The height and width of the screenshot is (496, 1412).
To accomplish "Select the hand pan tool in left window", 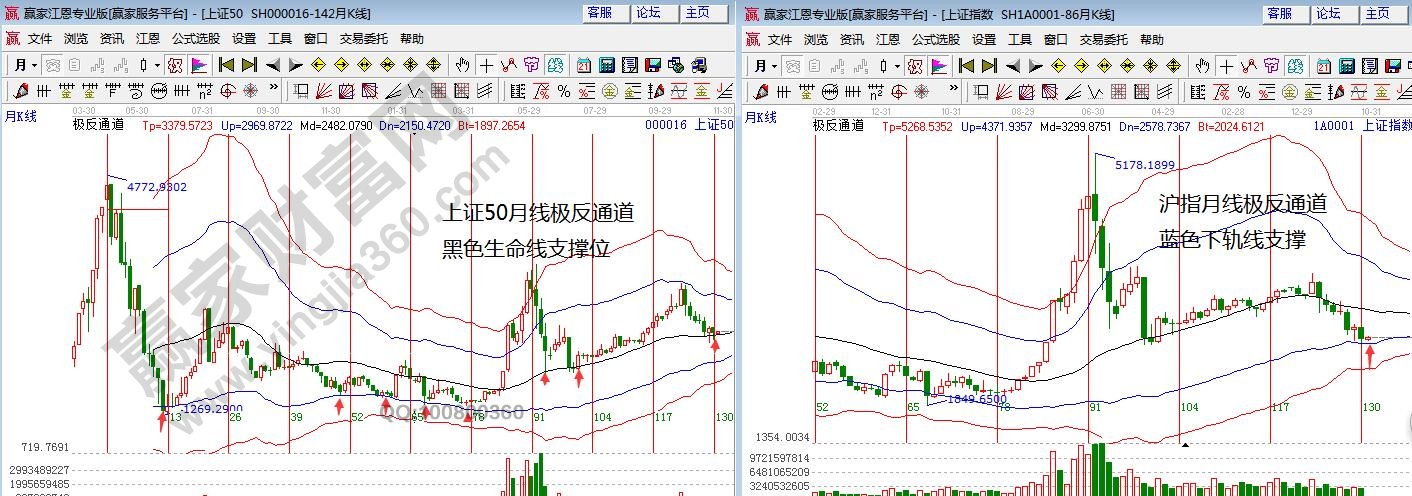I will (x=462, y=65).
